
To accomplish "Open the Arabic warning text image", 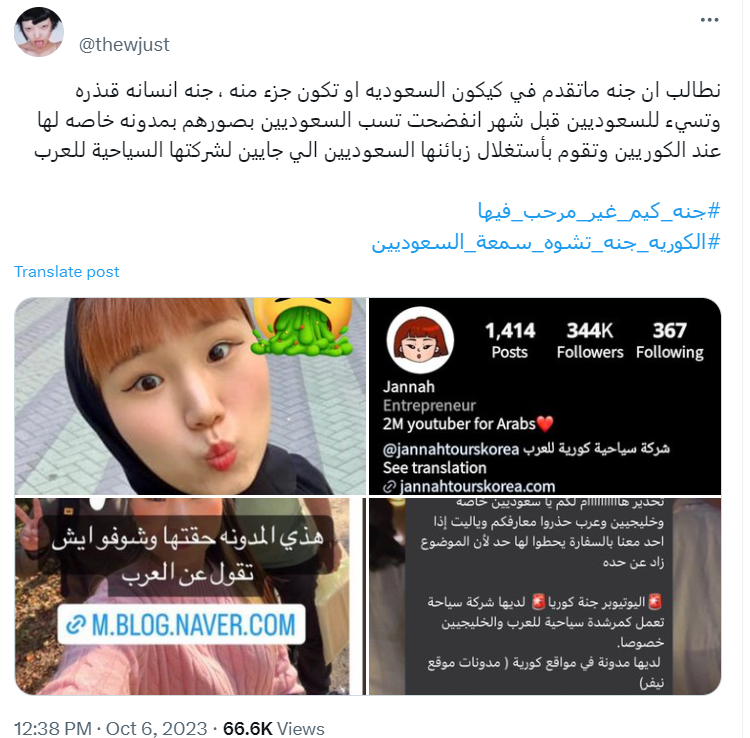I will [x=545, y=596].
